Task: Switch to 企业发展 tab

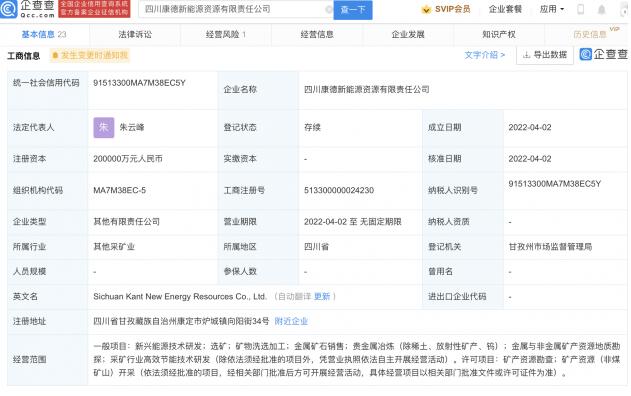Action: (x=408, y=35)
